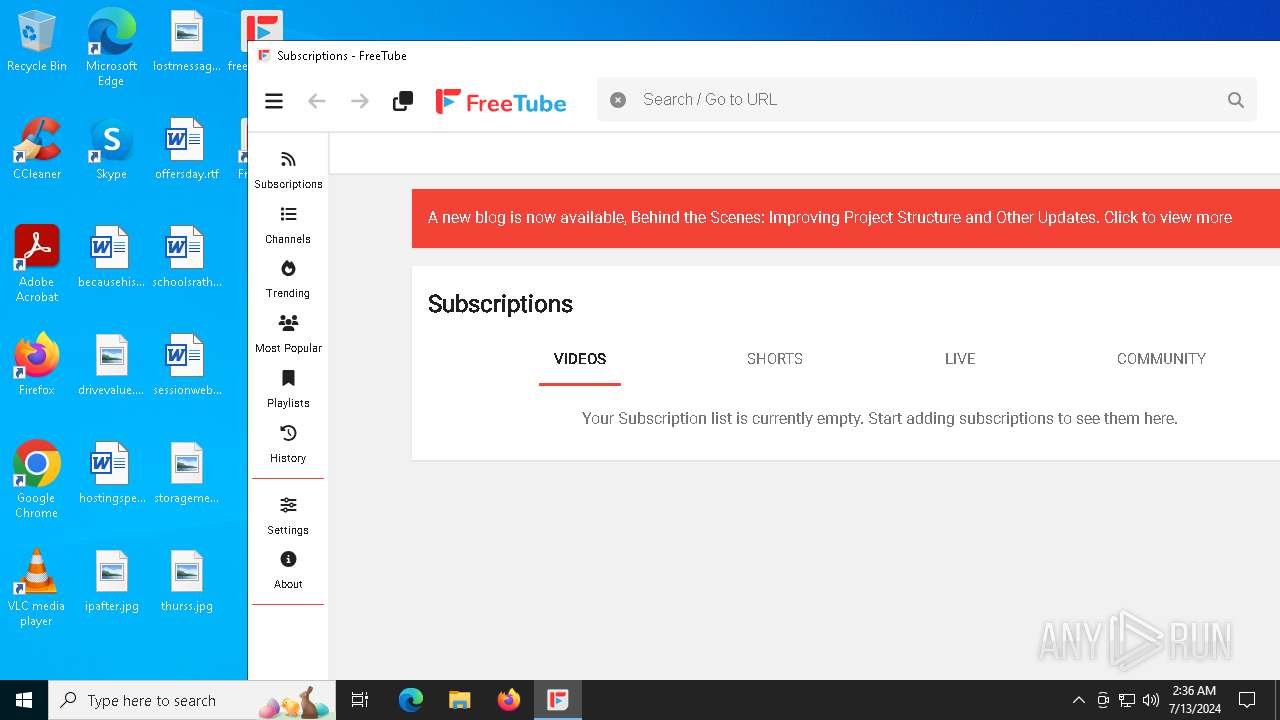Open a new FreeTube window icon
The height and width of the screenshot is (720, 1280).
403,101
